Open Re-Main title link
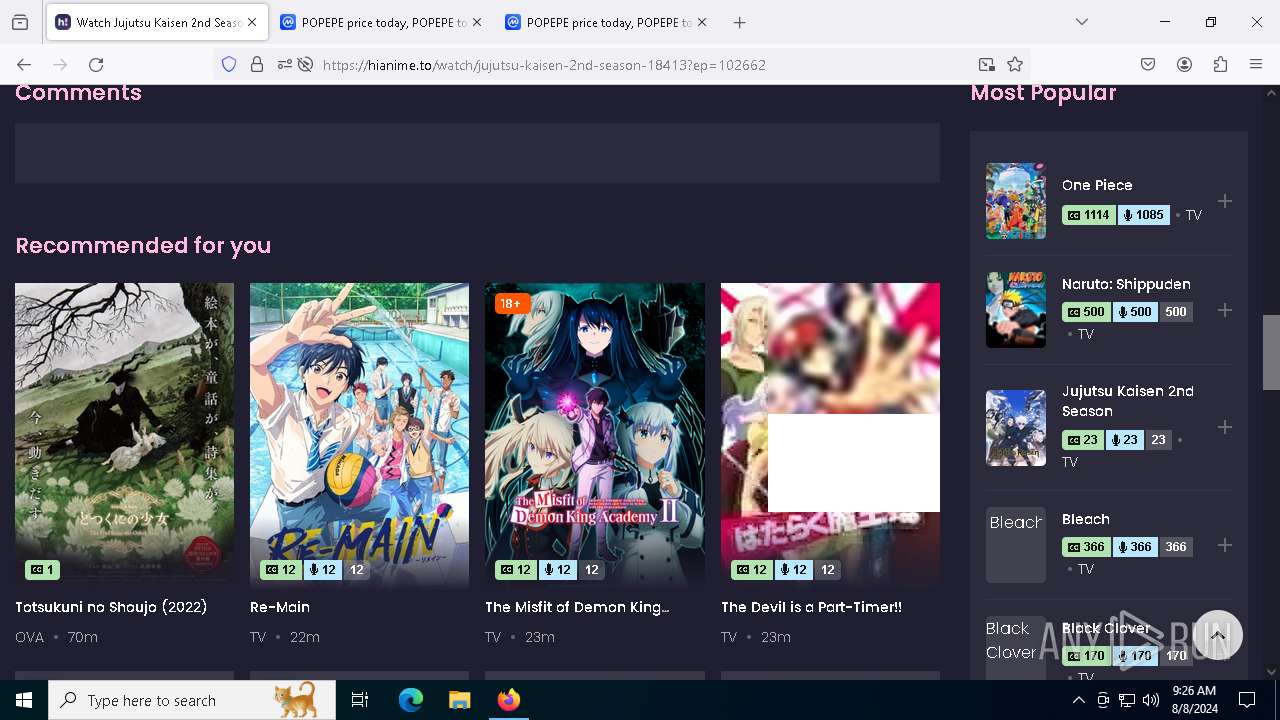 [280, 607]
